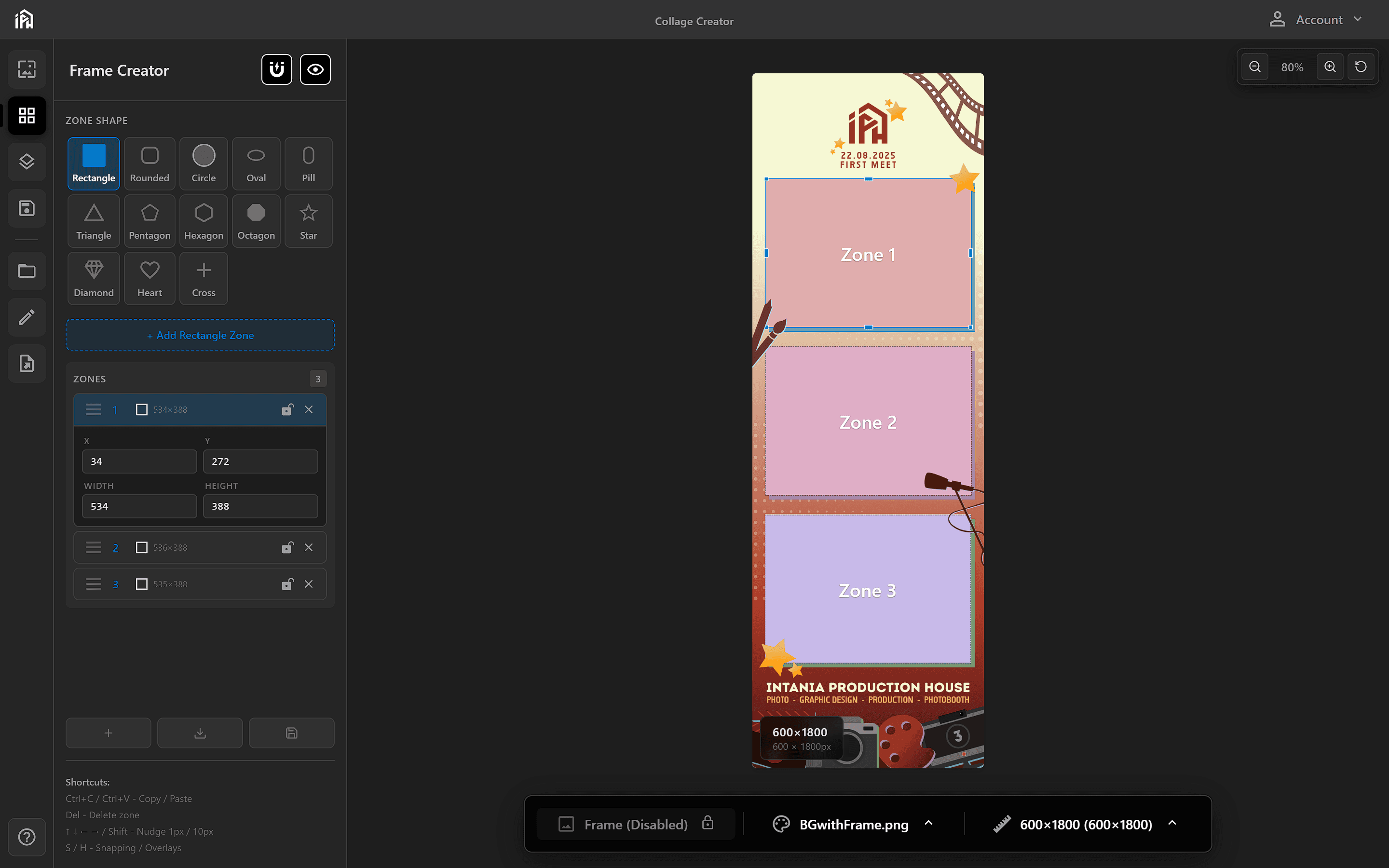The image size is (1389, 868).
Task: Click the plus button below zones list
Action: point(109,733)
